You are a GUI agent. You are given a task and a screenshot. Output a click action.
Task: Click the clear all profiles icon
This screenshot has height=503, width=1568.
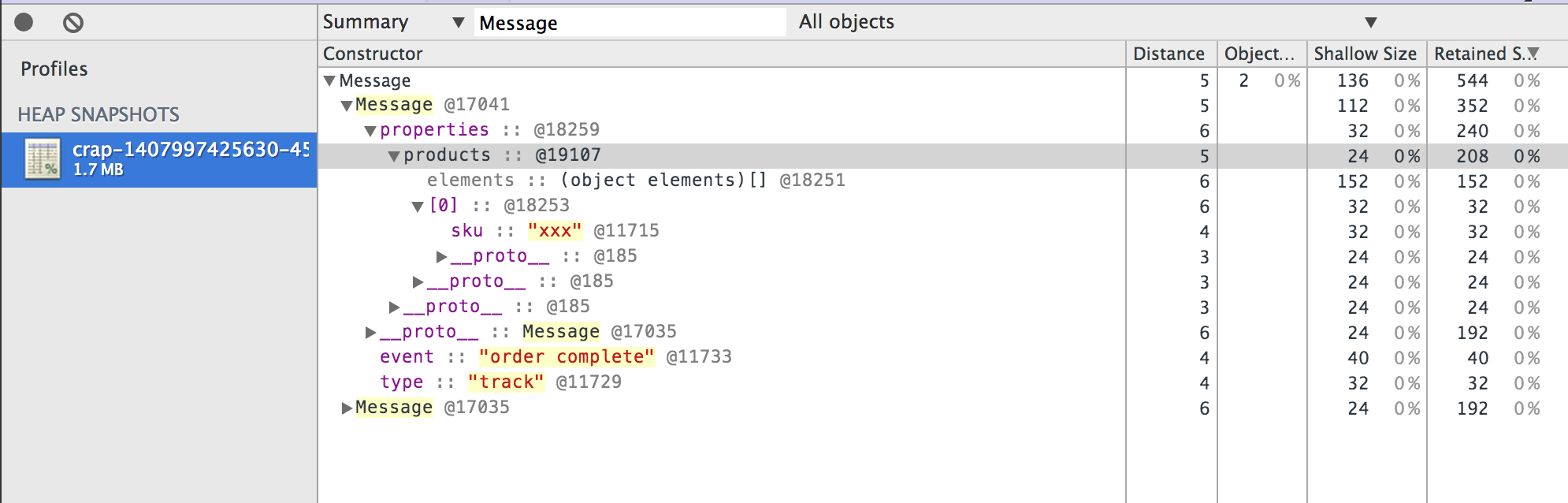pyautogui.click(x=73, y=23)
